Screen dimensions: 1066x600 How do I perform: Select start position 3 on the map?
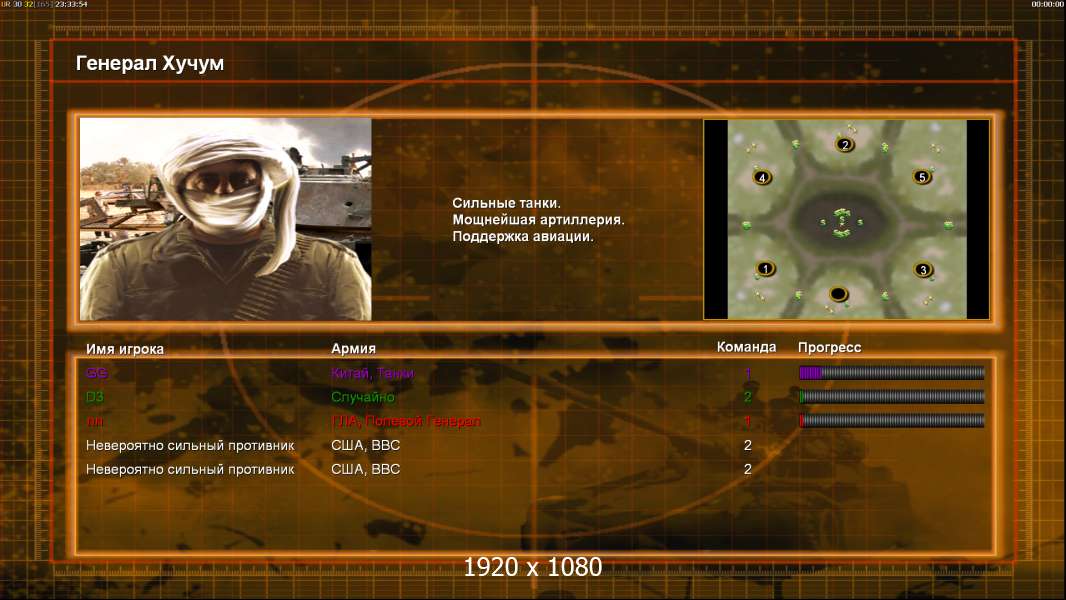point(923,270)
